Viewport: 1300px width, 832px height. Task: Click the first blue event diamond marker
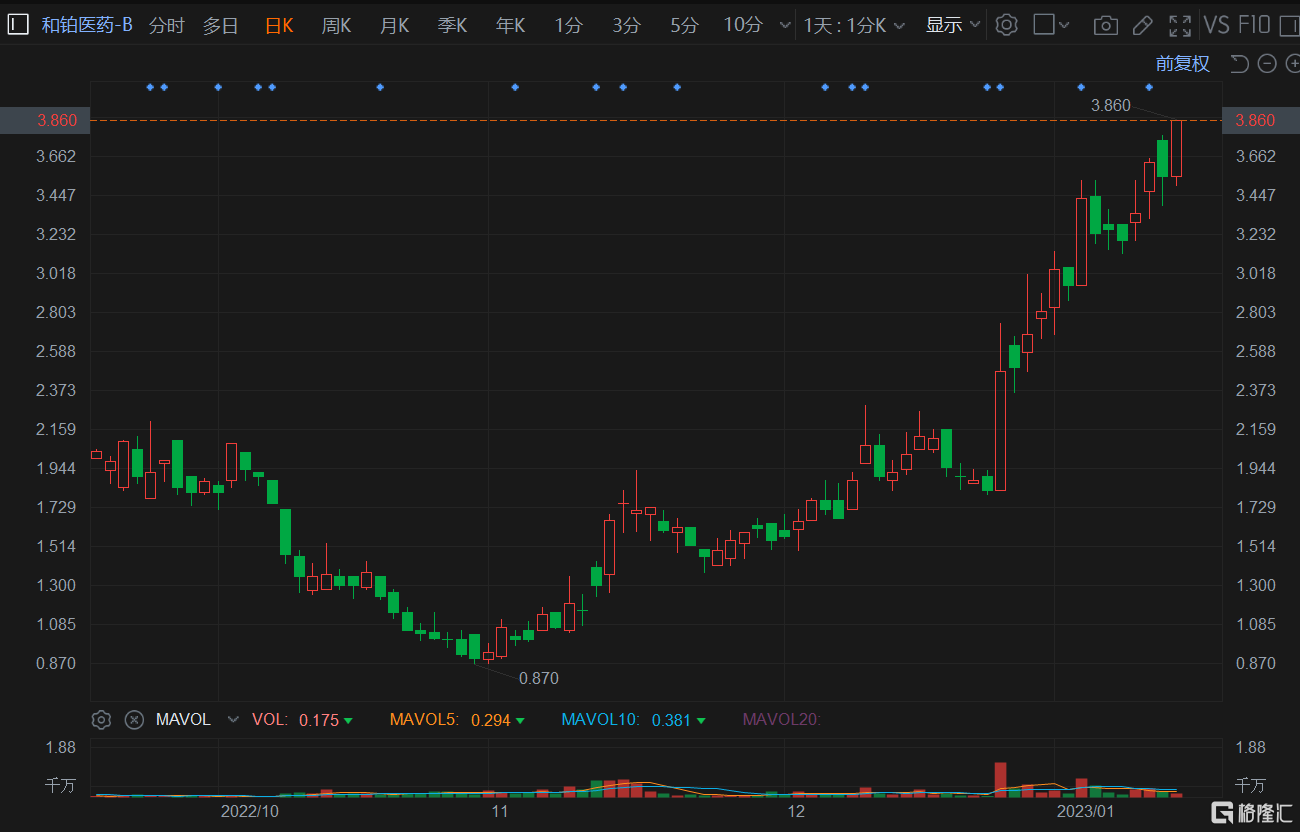[150, 87]
